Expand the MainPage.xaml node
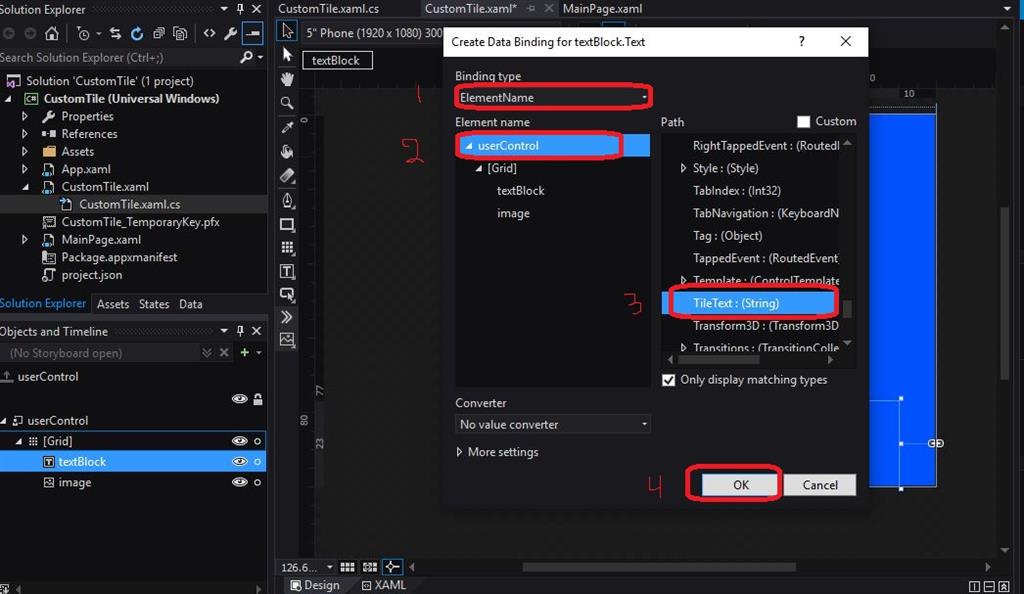The image size is (1024, 594). click(25, 240)
